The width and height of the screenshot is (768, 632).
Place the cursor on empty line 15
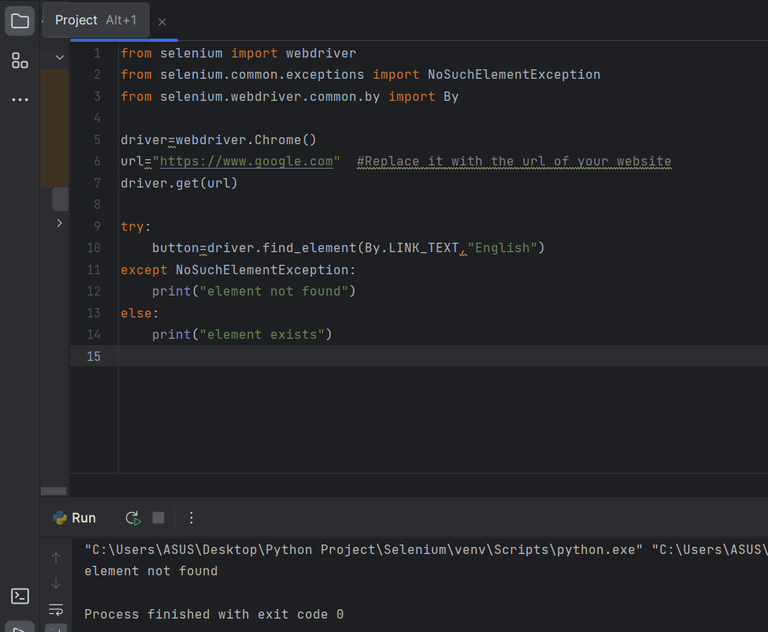click(400, 357)
